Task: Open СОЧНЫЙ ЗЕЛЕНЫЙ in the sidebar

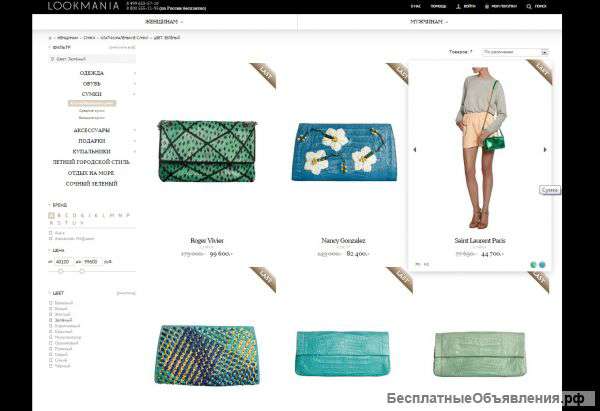Action: tap(91, 184)
